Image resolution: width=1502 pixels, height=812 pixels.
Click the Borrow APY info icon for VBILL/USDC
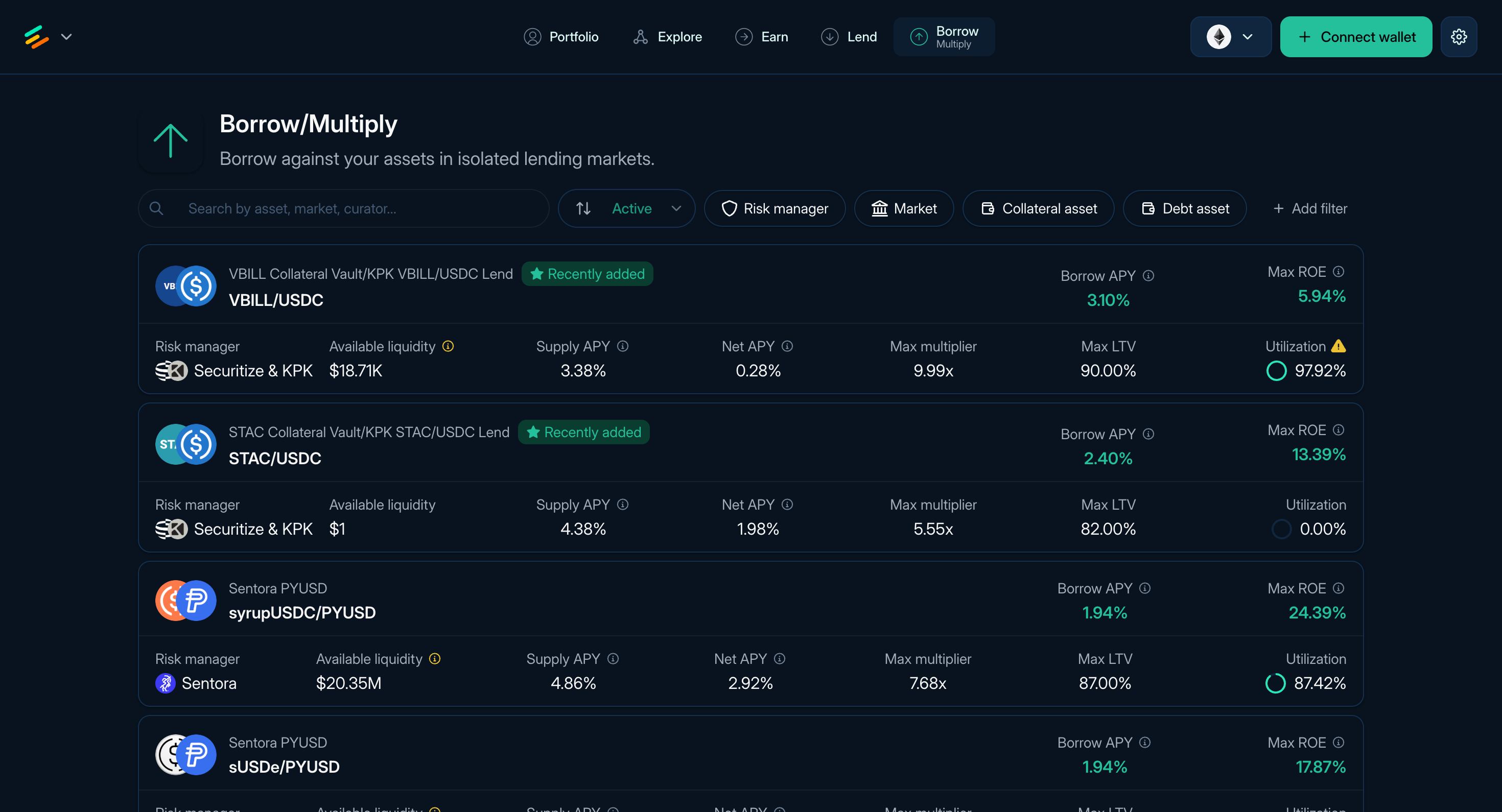(1148, 276)
